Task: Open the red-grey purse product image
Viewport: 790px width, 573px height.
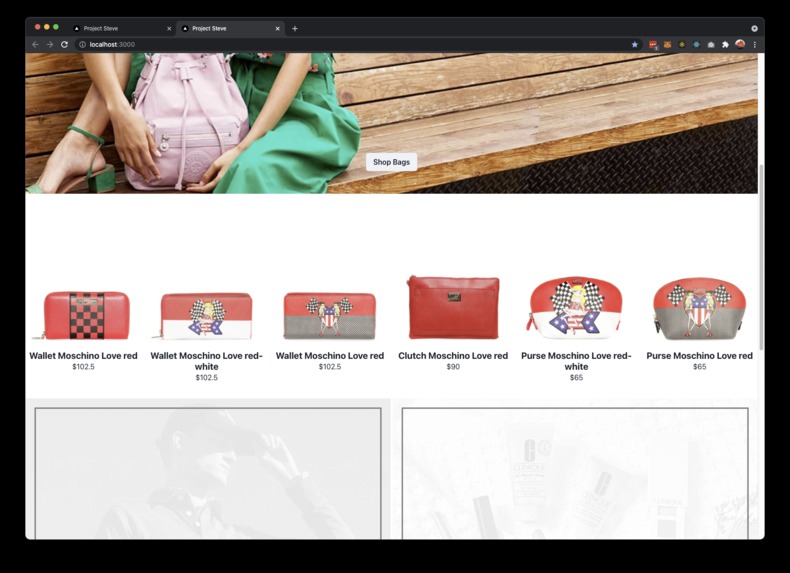Action: click(699, 307)
